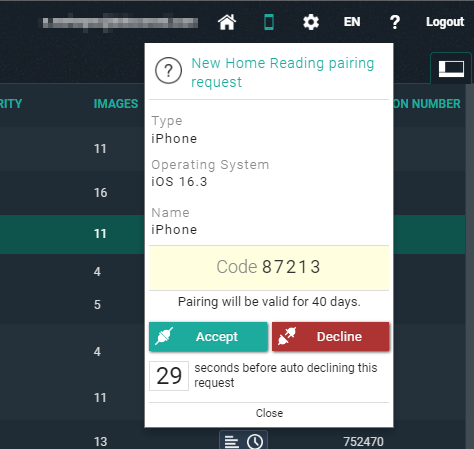Open the mobile device pairing icon
The image size is (474, 449).
pos(269,22)
